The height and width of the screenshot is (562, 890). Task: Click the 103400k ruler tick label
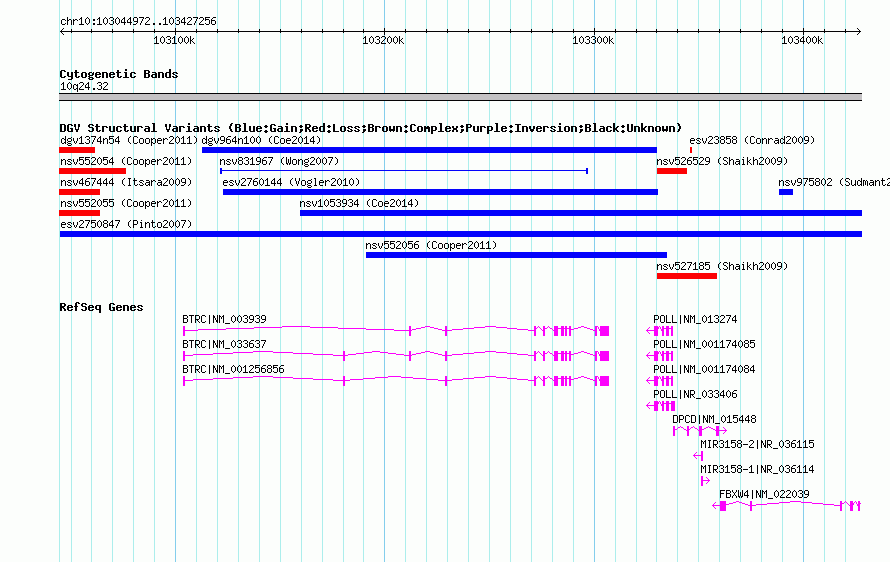pos(802,40)
